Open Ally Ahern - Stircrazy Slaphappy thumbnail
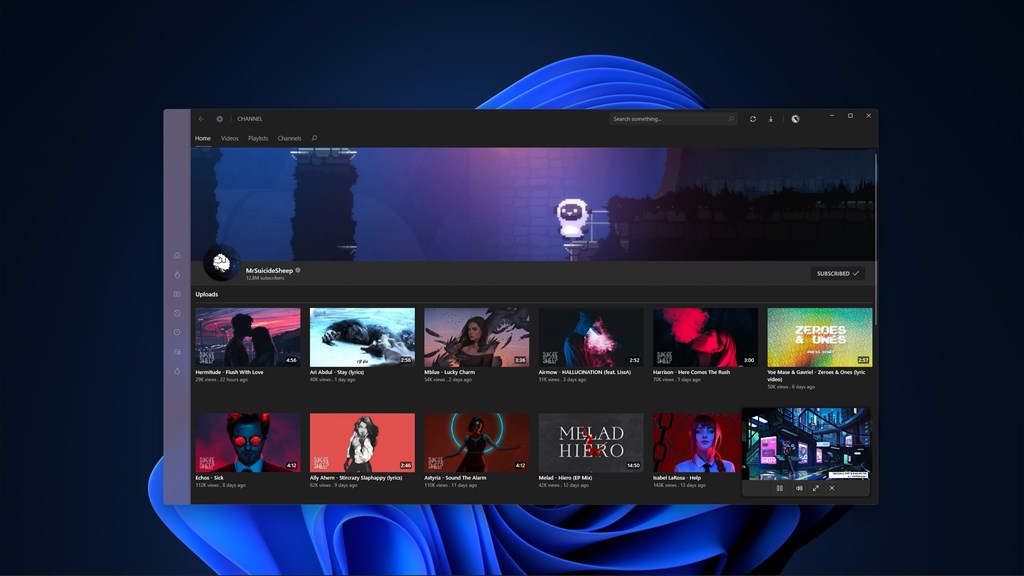Image resolution: width=1024 pixels, height=576 pixels. pos(362,442)
